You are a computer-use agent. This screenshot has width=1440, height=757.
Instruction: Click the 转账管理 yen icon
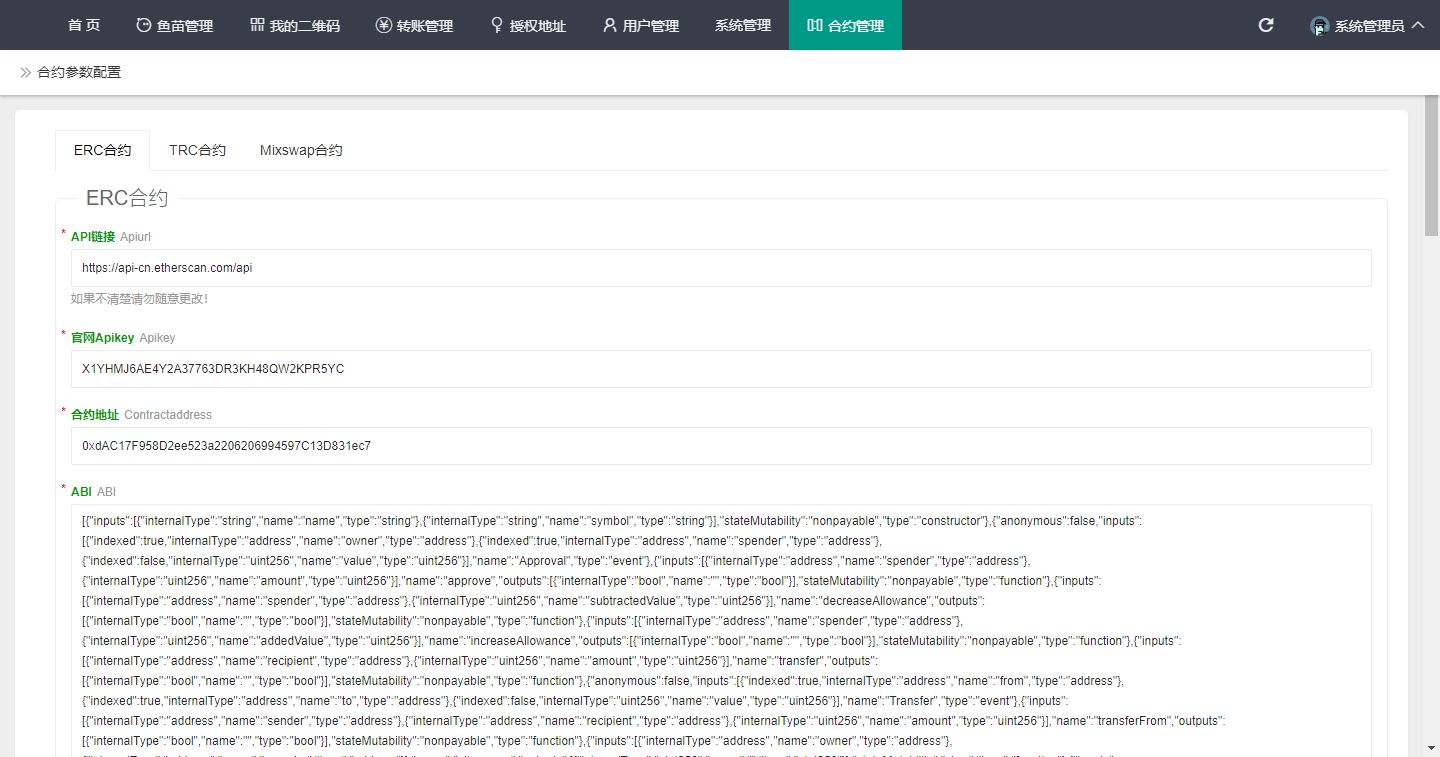coord(383,25)
